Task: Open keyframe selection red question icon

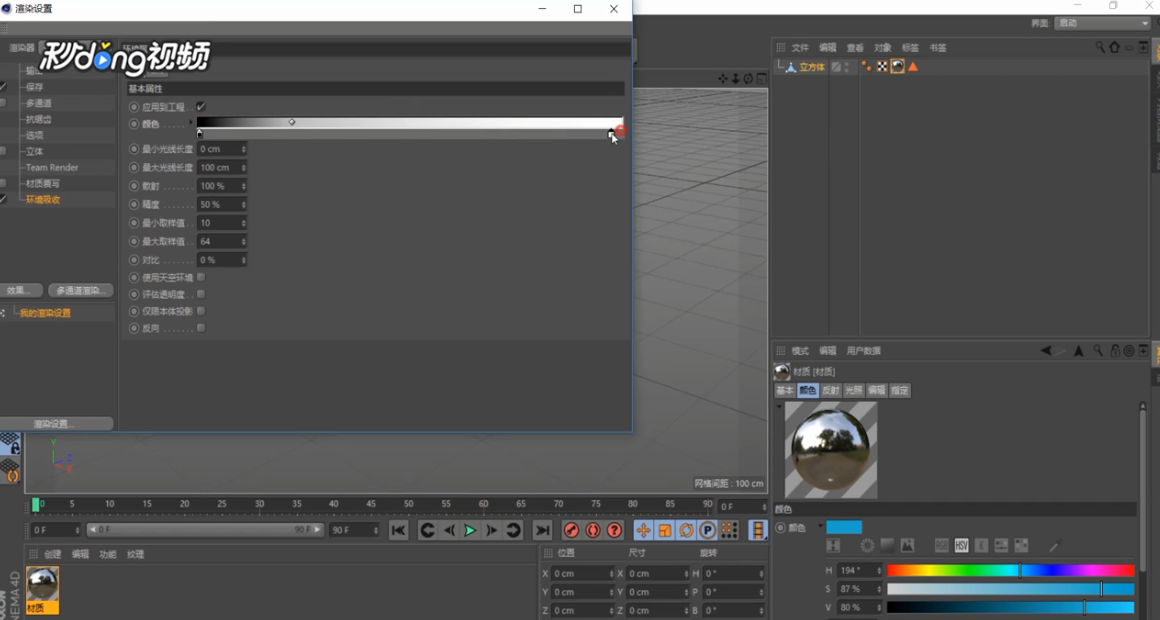Action: point(614,530)
